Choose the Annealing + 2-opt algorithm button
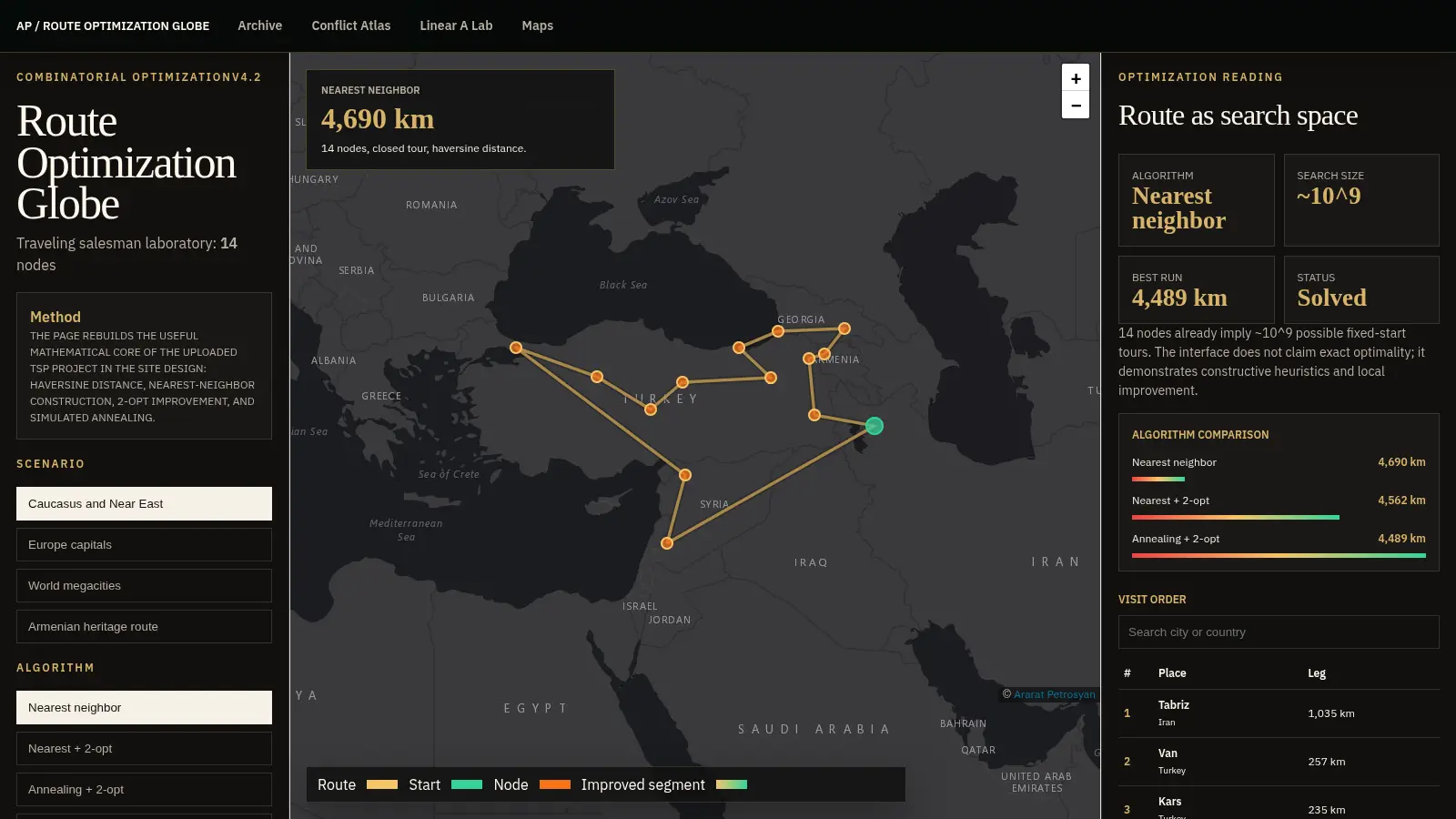 [144, 789]
